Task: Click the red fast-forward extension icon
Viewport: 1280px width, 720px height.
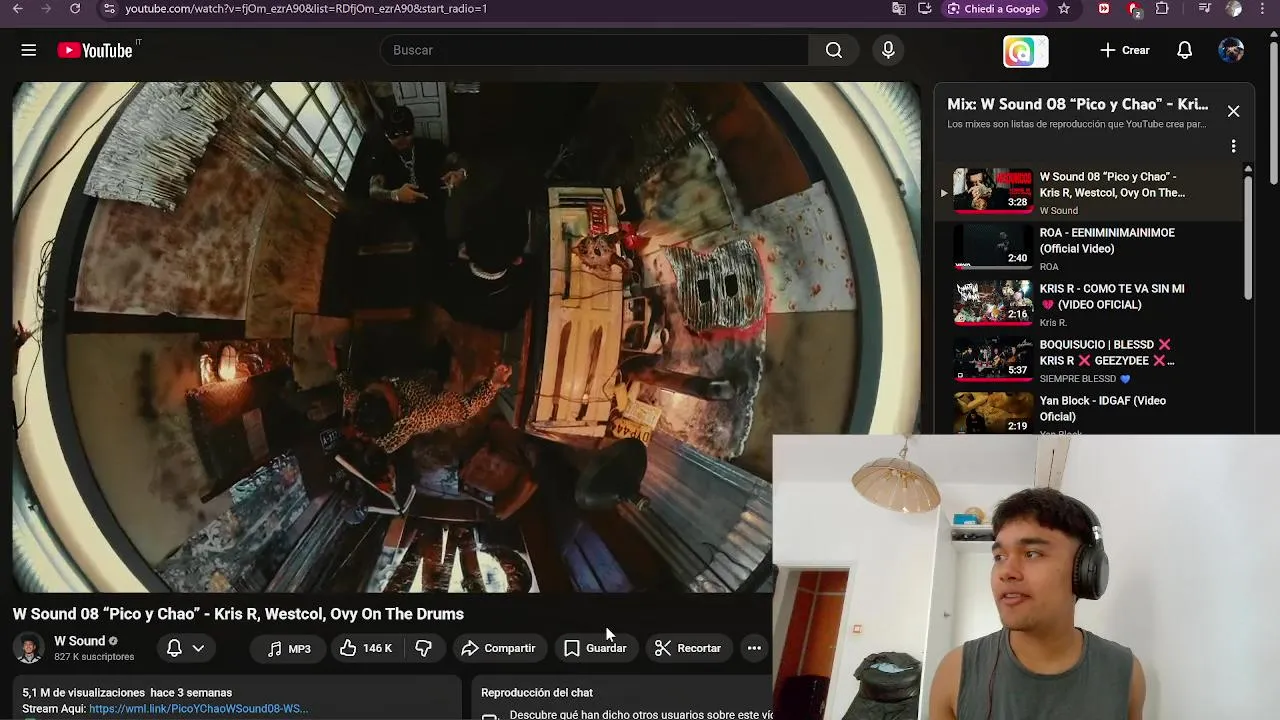Action: point(1103,9)
